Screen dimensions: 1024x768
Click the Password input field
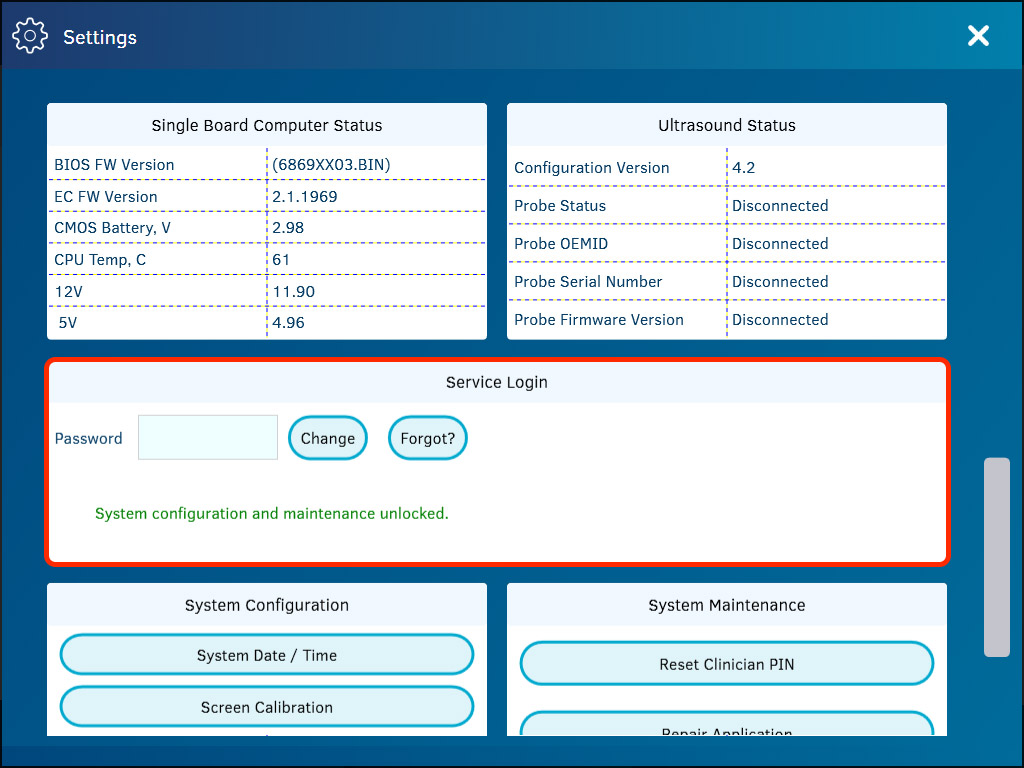click(207, 437)
